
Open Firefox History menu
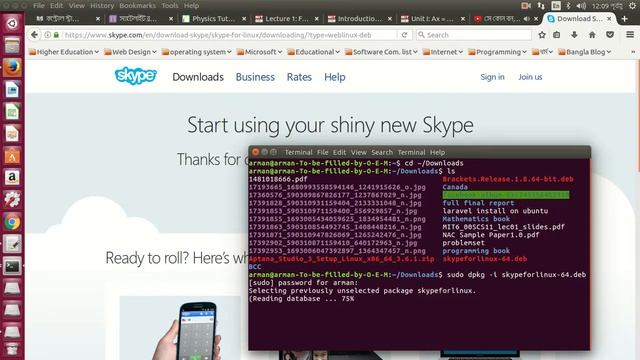click(x=102, y=6)
